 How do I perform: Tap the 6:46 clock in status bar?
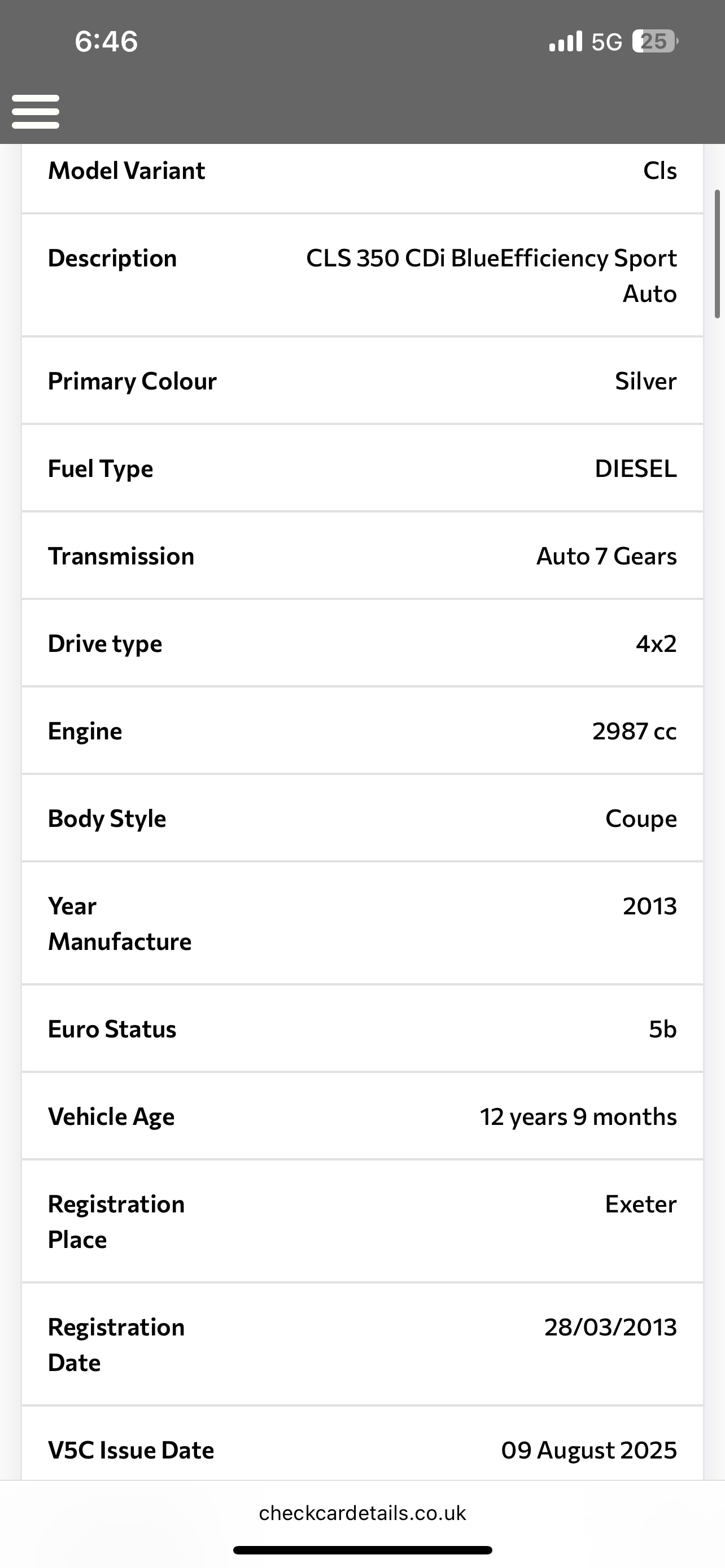point(107,41)
